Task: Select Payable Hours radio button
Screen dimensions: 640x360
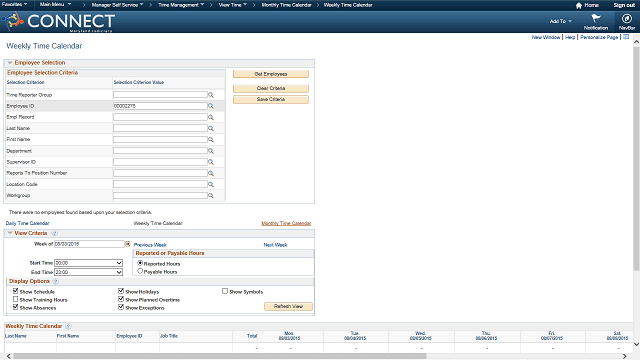Action: [x=140, y=271]
